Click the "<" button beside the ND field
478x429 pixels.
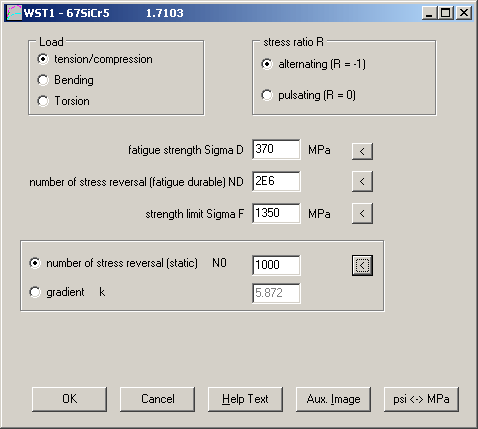coord(362,181)
